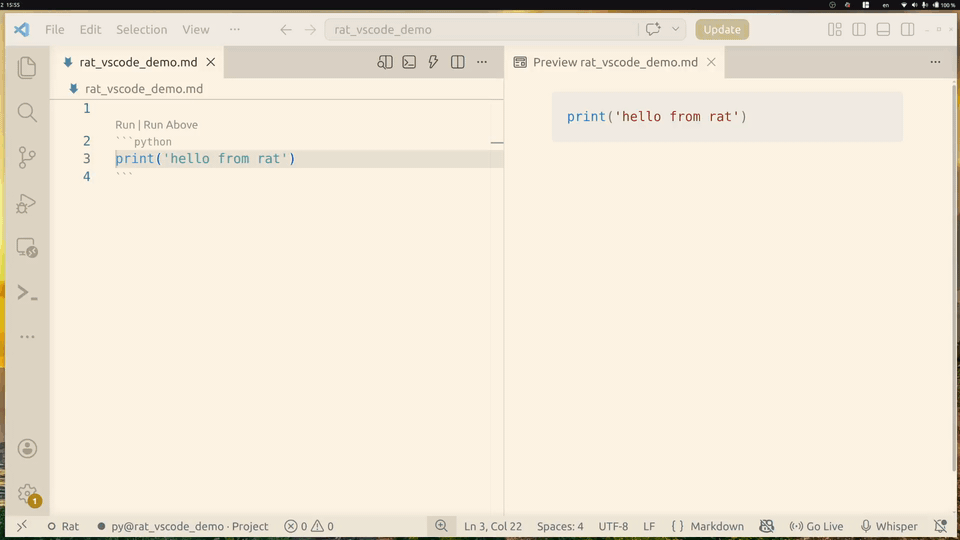
Task: Click the terminal icon in editor toolbar
Action: click(x=409, y=62)
